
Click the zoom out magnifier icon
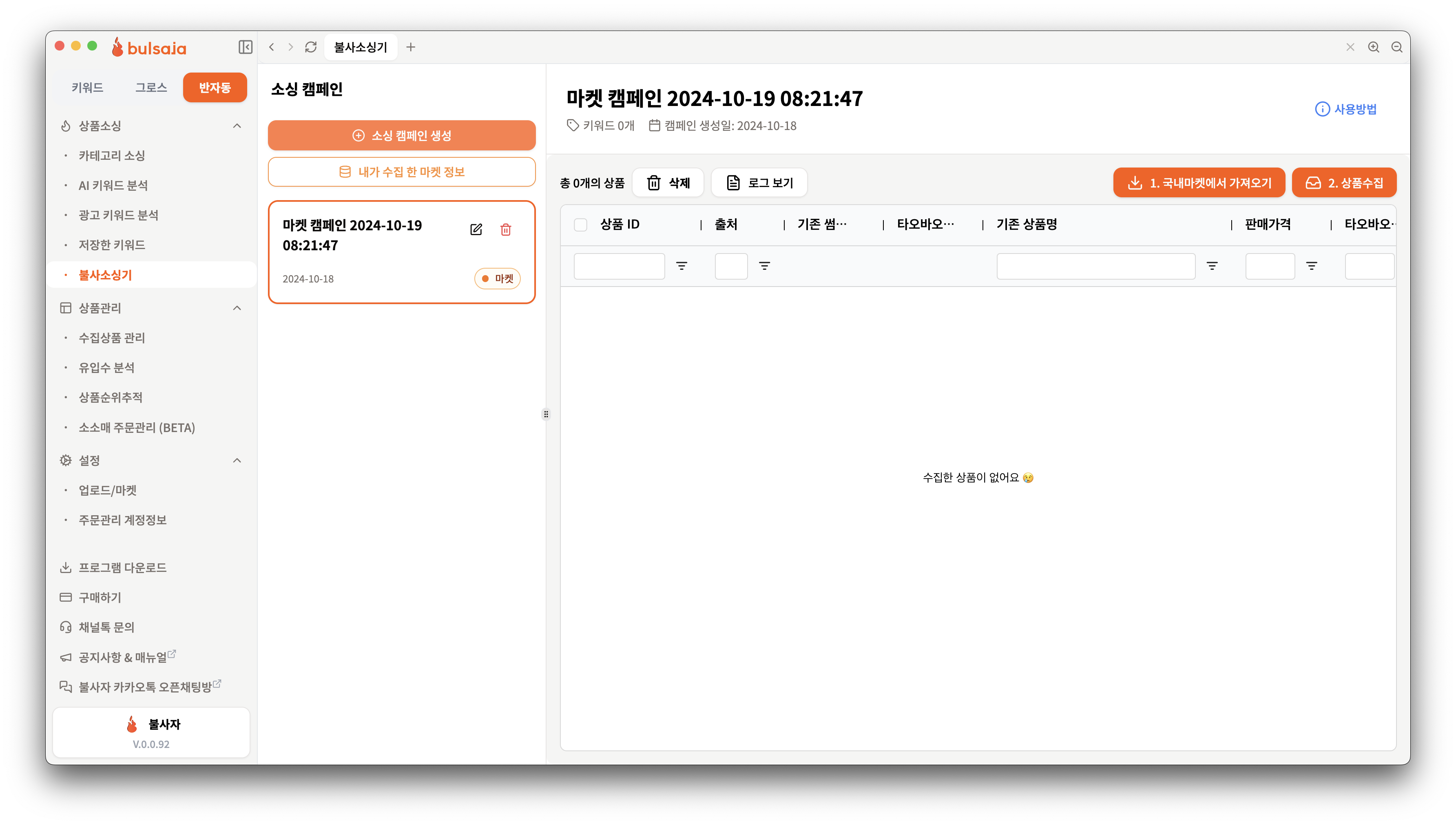click(1397, 47)
